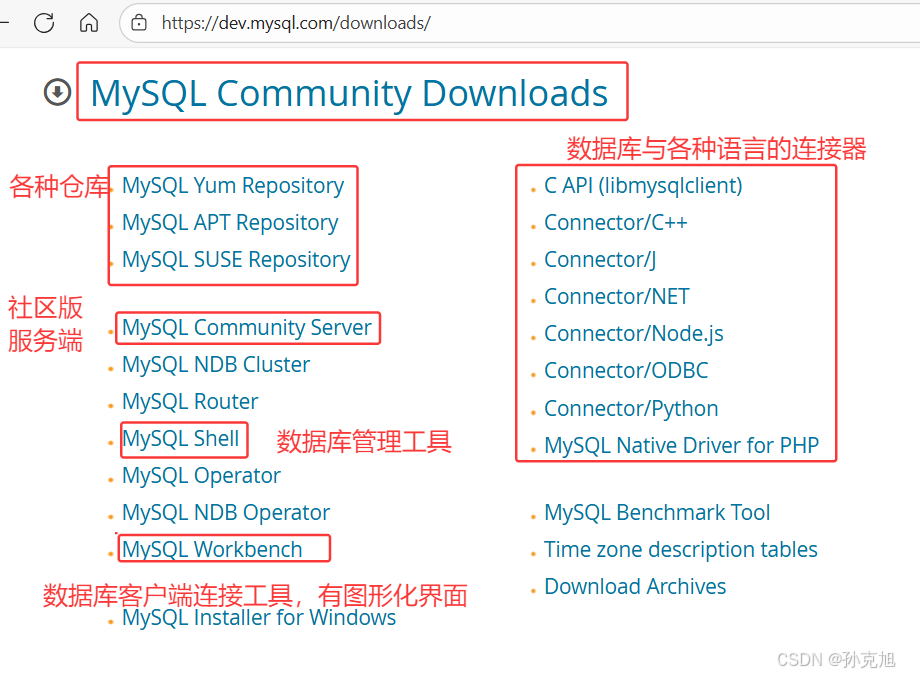Viewport: 920px width, 675px height.
Task: Open MySQL SUSE Repository
Action: pos(236,259)
